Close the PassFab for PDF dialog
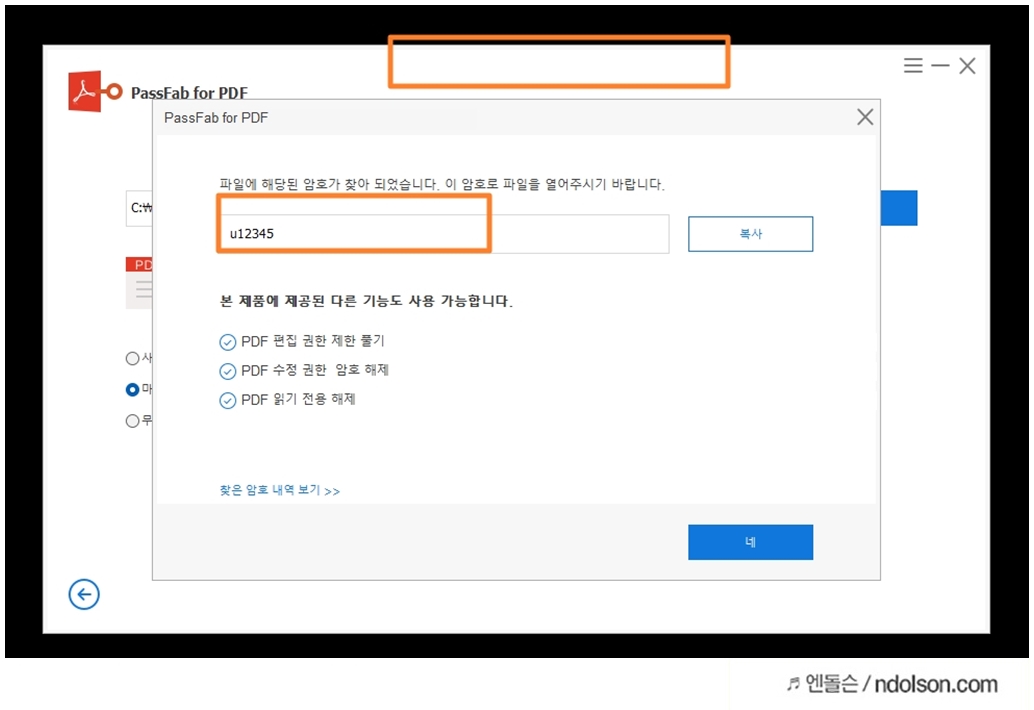 pyautogui.click(x=865, y=117)
